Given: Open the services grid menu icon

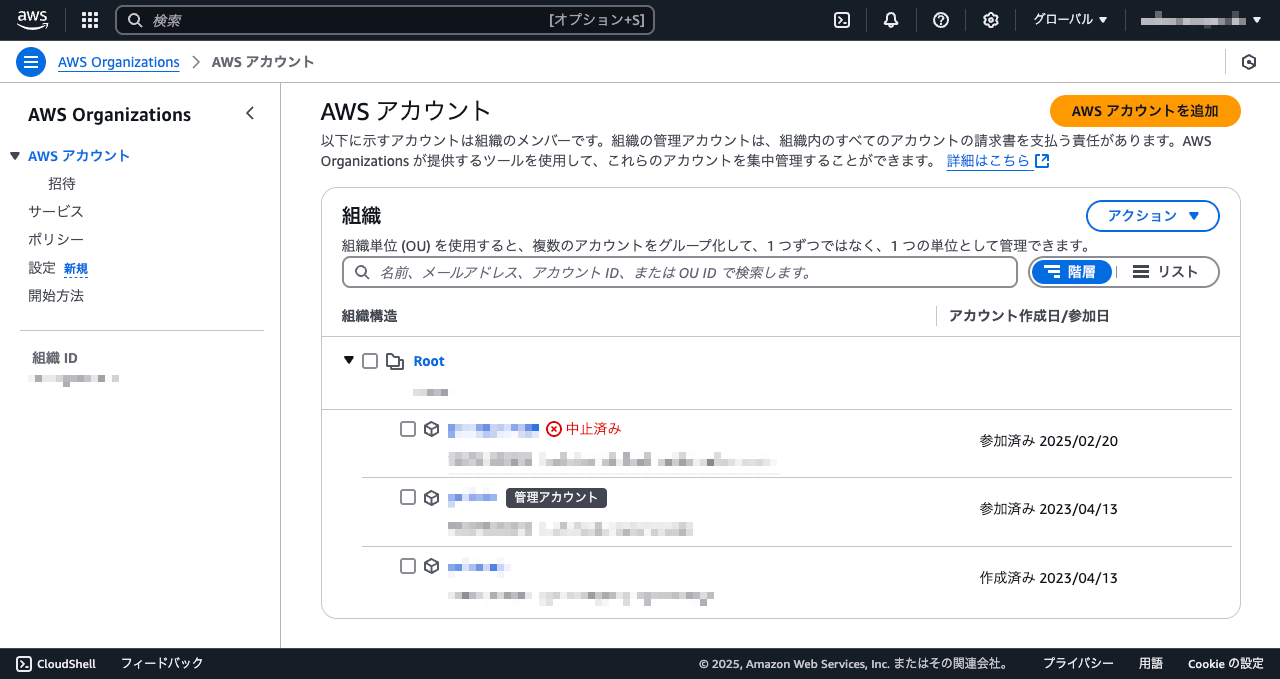Looking at the screenshot, I should [90, 20].
